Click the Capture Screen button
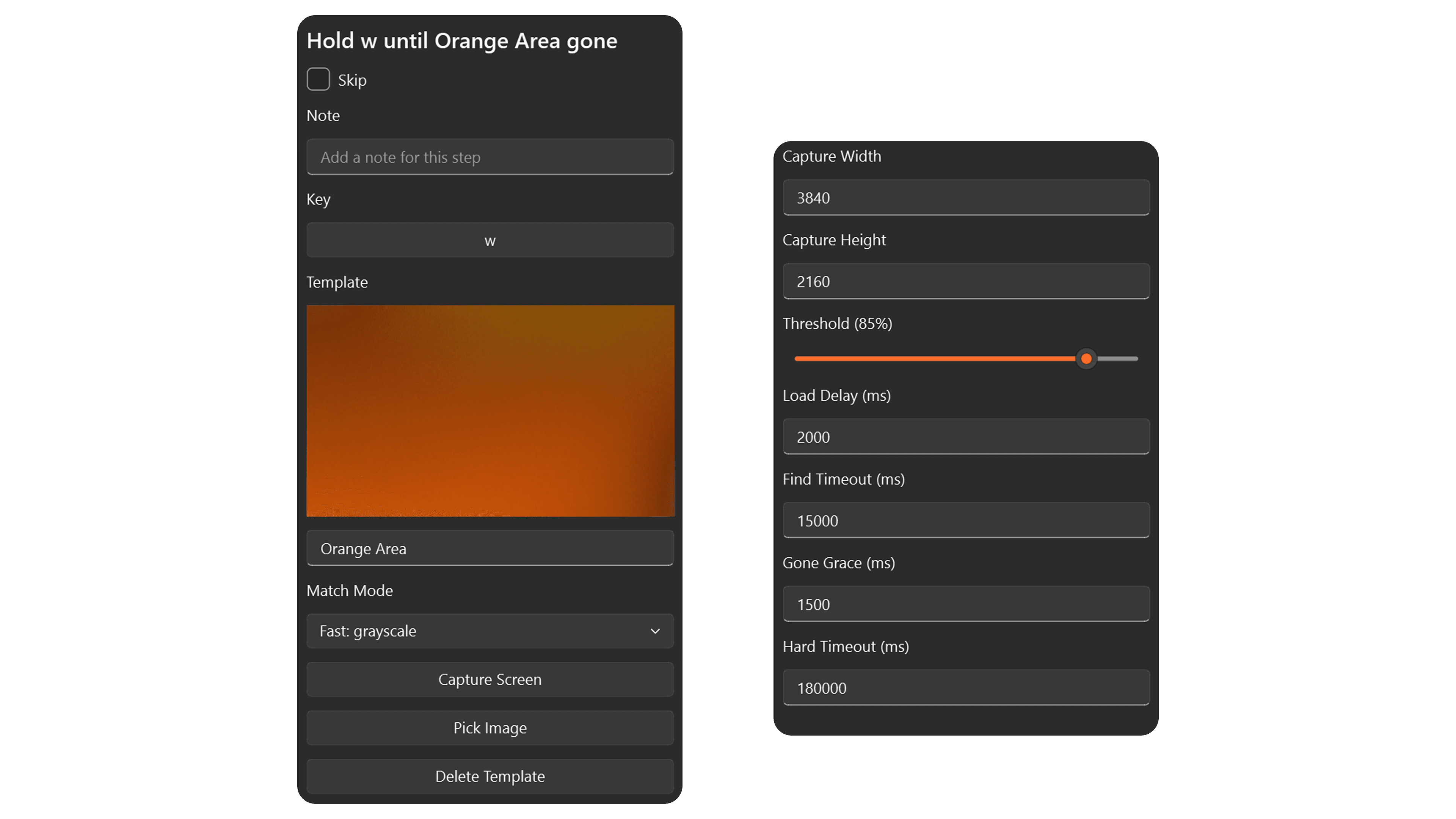This screenshot has height=819, width=1456. click(x=490, y=679)
